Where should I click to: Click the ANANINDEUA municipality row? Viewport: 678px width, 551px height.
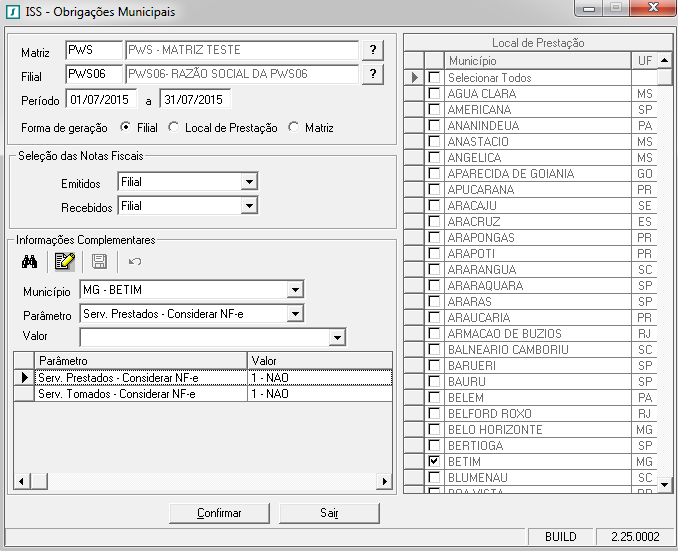[x=531, y=125]
